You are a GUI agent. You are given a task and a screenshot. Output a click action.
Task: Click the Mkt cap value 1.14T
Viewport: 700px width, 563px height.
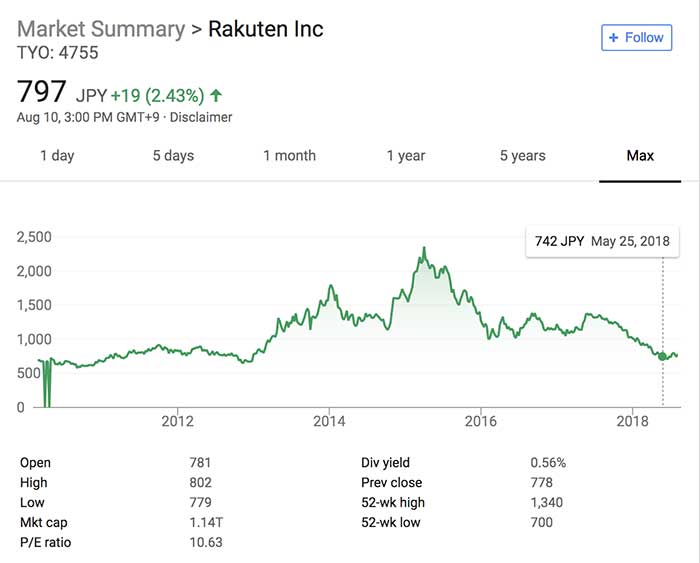tap(206, 522)
